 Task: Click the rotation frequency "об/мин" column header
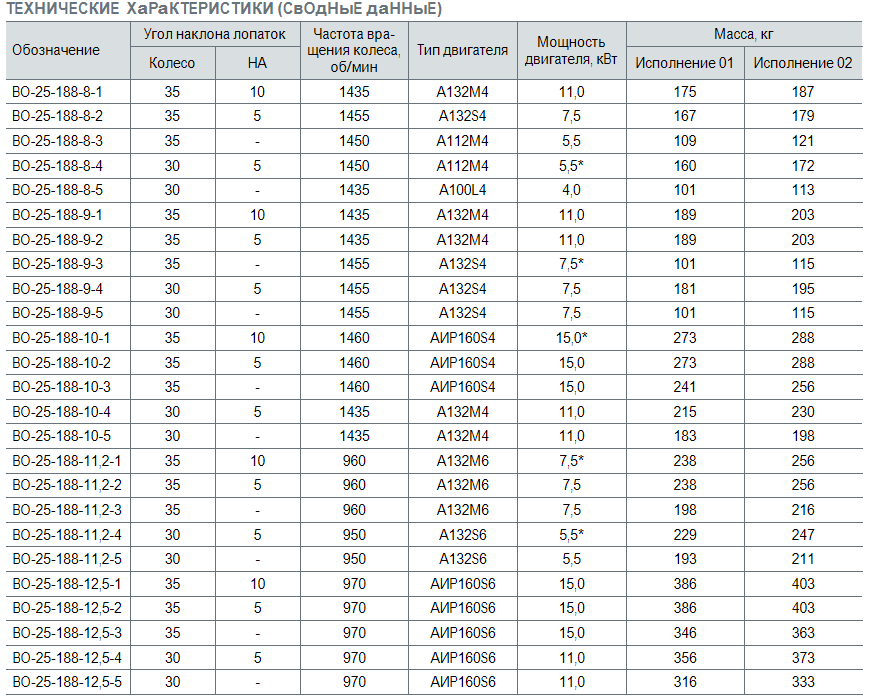pyautogui.click(x=354, y=50)
